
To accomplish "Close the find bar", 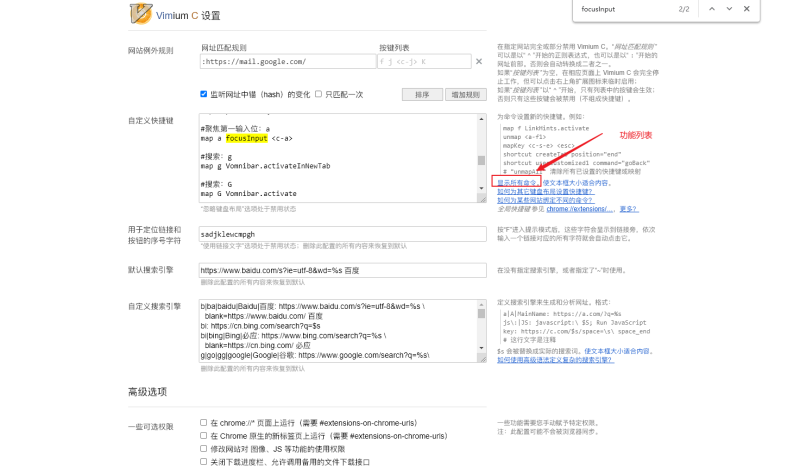I will [746, 9].
